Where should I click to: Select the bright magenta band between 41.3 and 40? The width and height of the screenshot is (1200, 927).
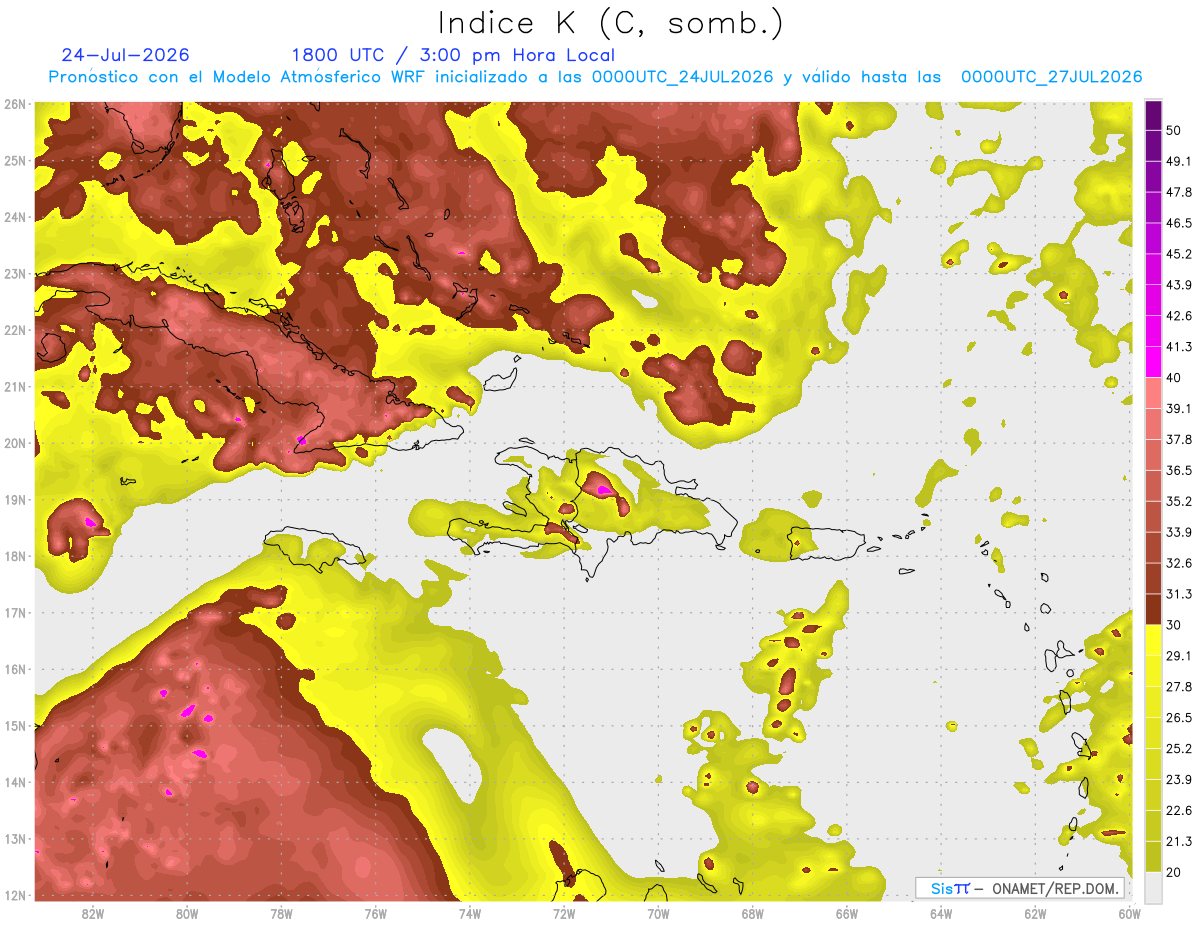[x=1153, y=362]
